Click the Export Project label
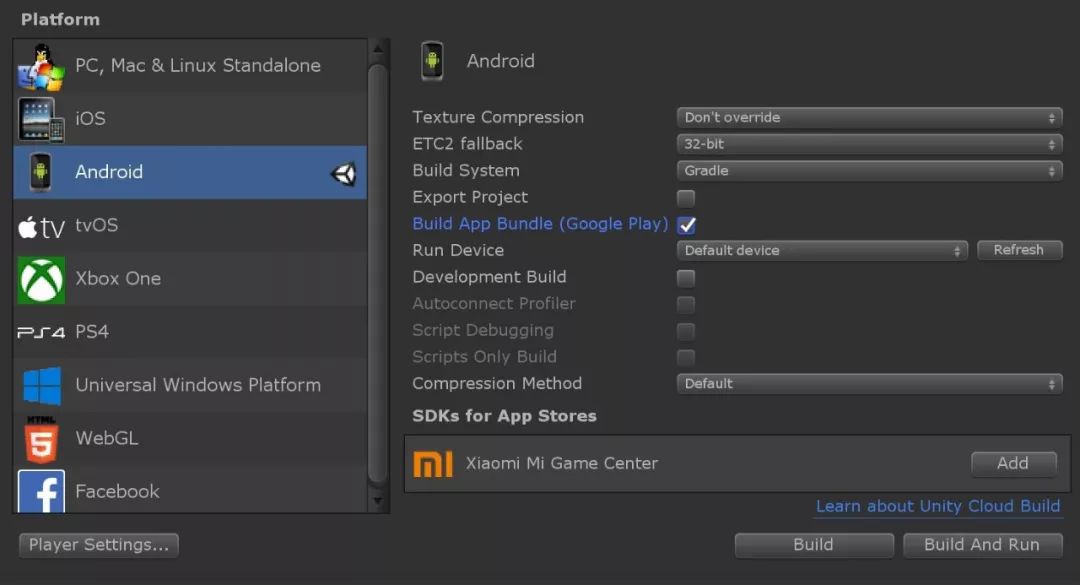 point(470,198)
